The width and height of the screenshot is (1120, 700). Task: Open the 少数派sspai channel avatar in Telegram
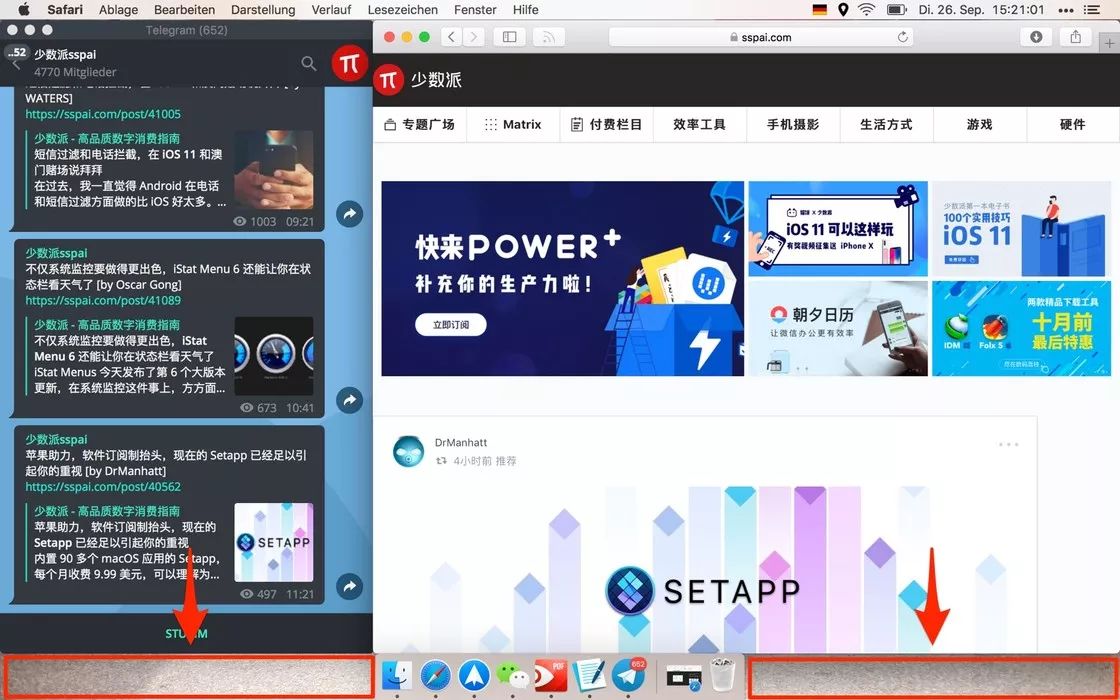click(x=349, y=63)
